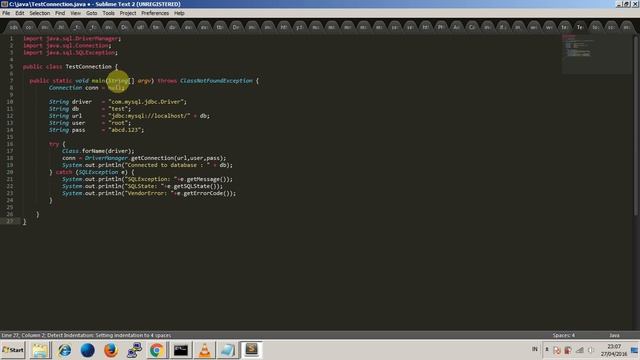Open the network computers icon in taskbar

point(134,350)
